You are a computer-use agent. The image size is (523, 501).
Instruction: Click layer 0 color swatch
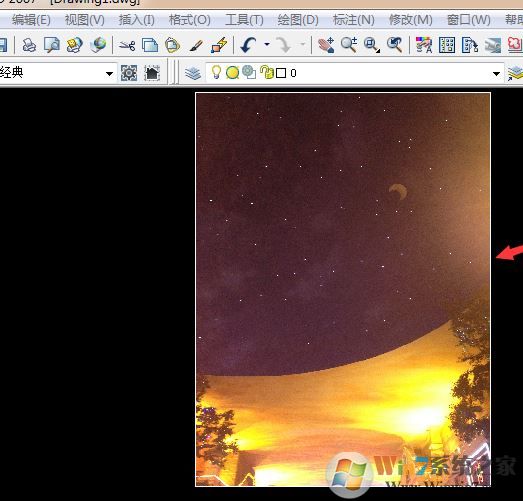(281, 73)
